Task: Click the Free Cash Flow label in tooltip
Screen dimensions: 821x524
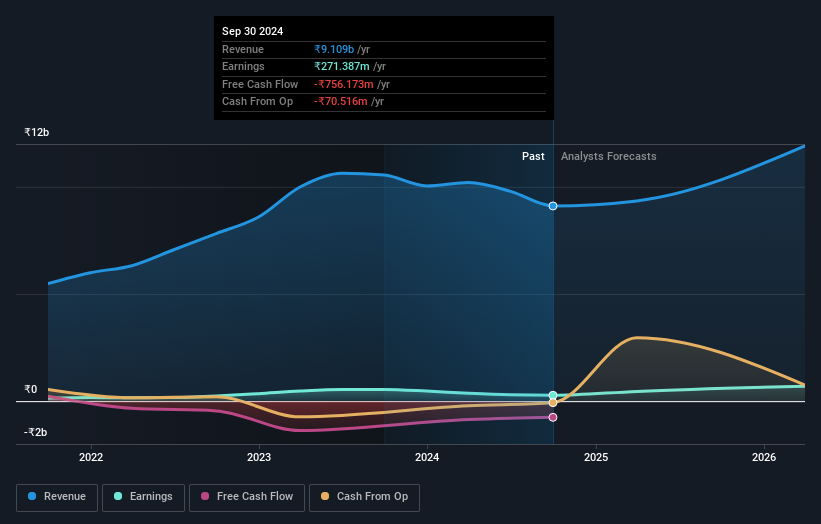Action: click(260, 84)
